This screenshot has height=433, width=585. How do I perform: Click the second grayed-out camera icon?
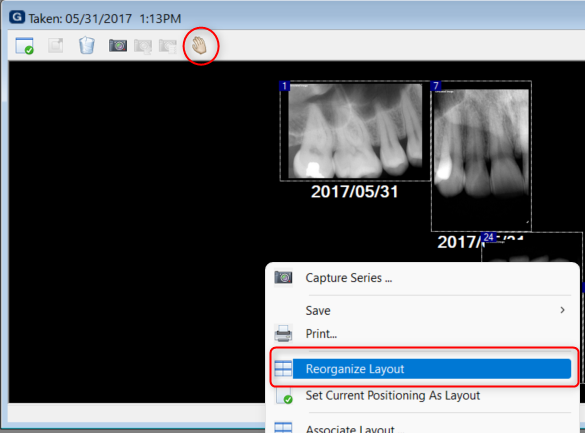coord(143,46)
